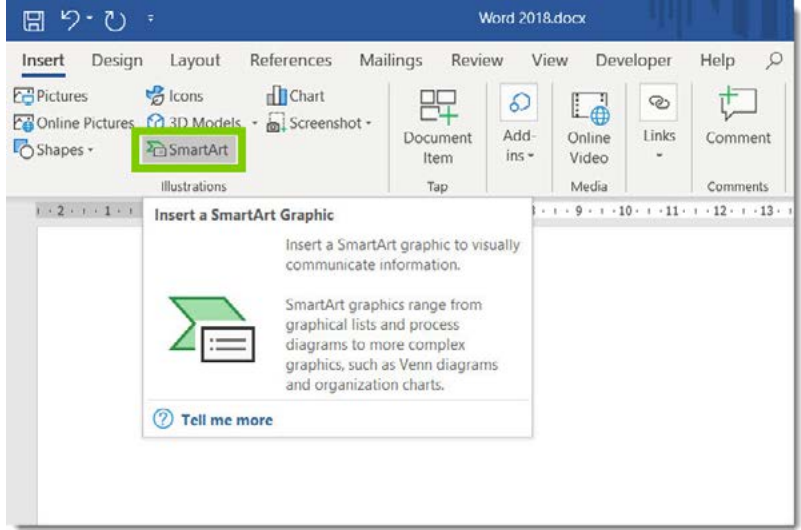Switch to the Design tab
The image size is (801, 530).
(117, 60)
